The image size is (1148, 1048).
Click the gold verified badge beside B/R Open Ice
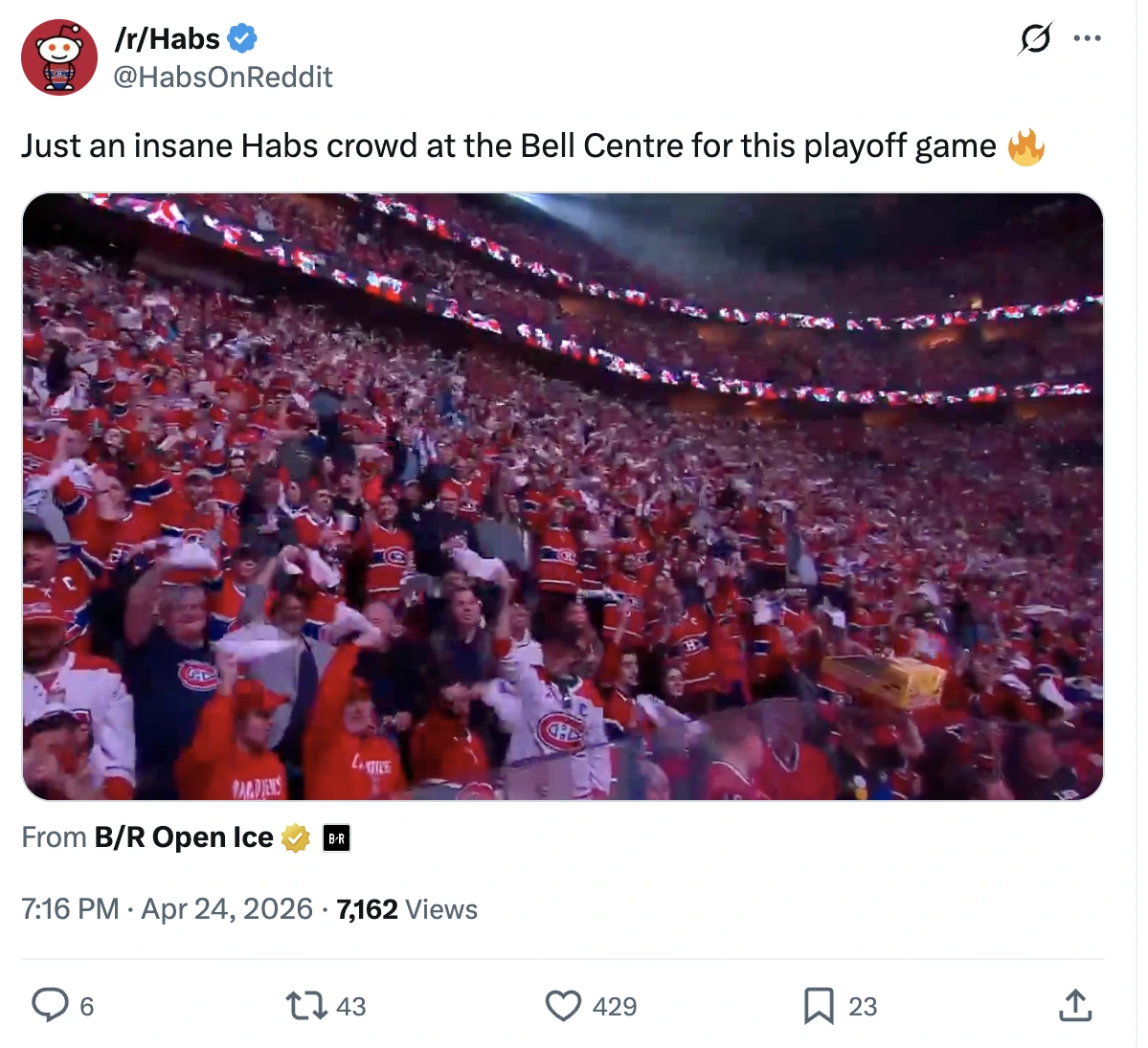[x=296, y=838]
